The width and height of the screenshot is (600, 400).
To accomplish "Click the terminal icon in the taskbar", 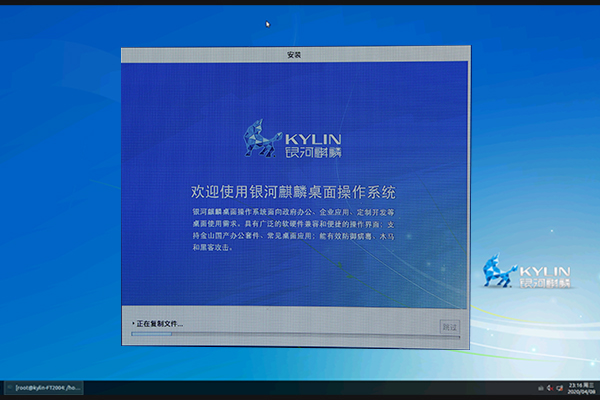I will 9,387.
